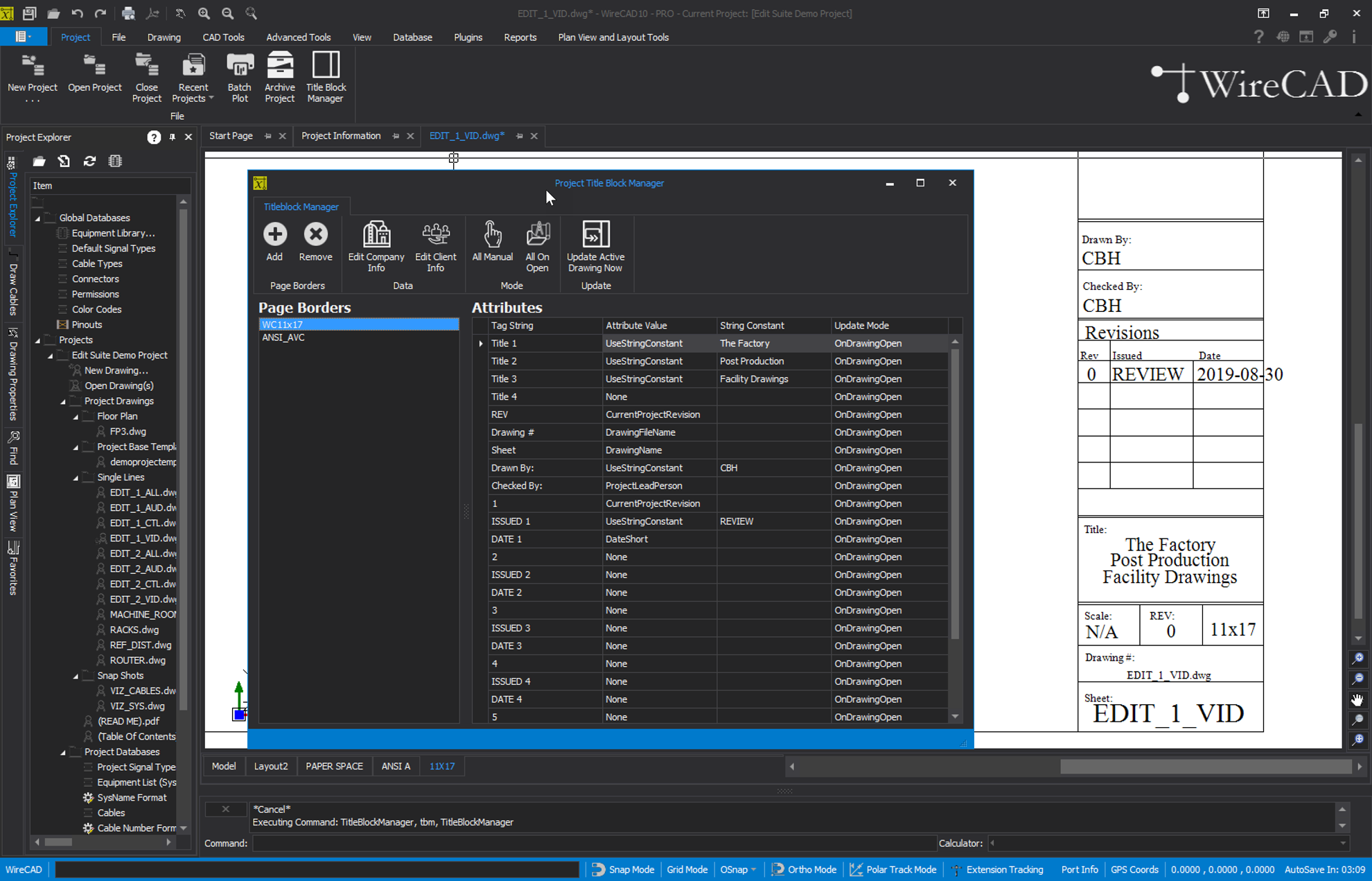Open the Project Explorer help icon
The image size is (1372, 881).
click(154, 137)
